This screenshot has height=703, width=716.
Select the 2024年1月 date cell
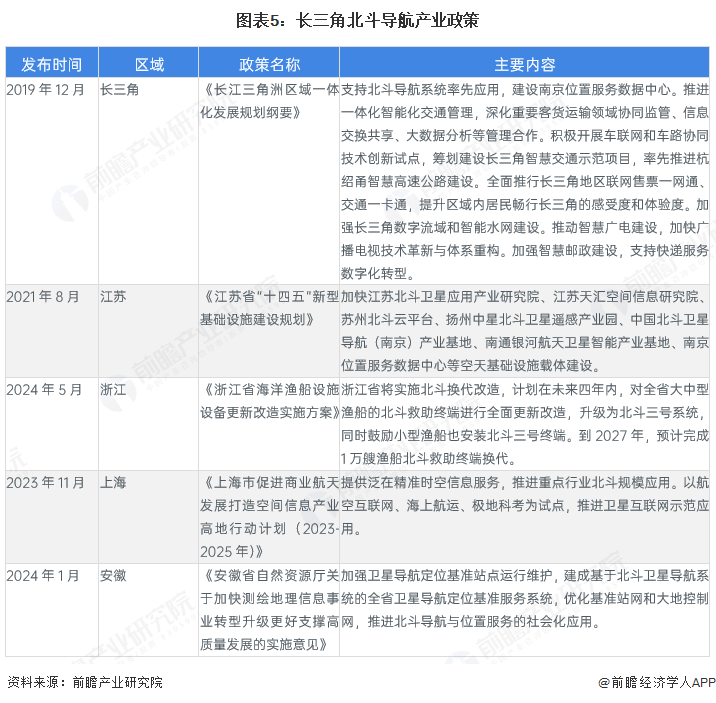click(42, 575)
